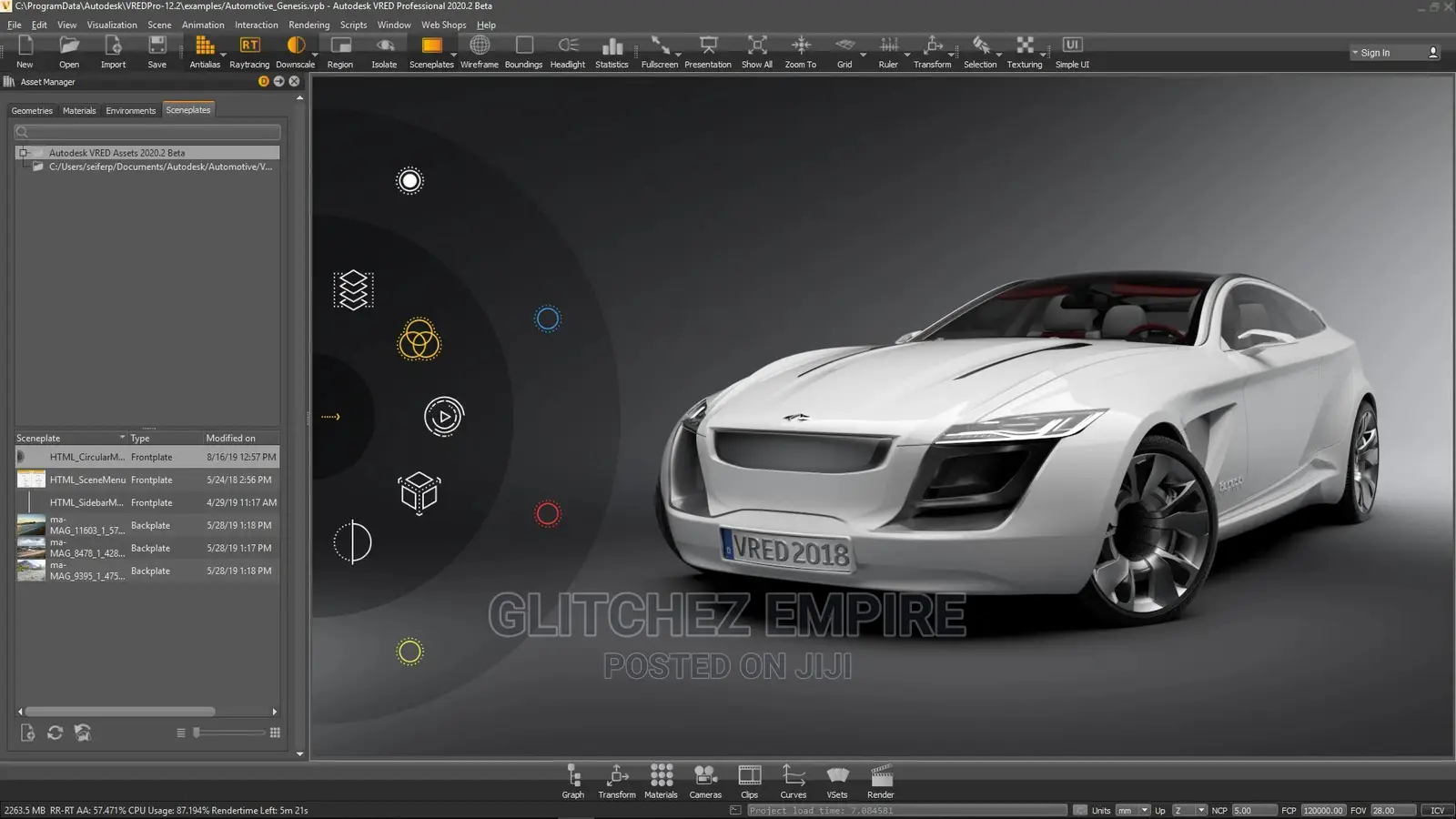Click the Asset Manager search field
This screenshot has width=1456, height=819.
147,132
